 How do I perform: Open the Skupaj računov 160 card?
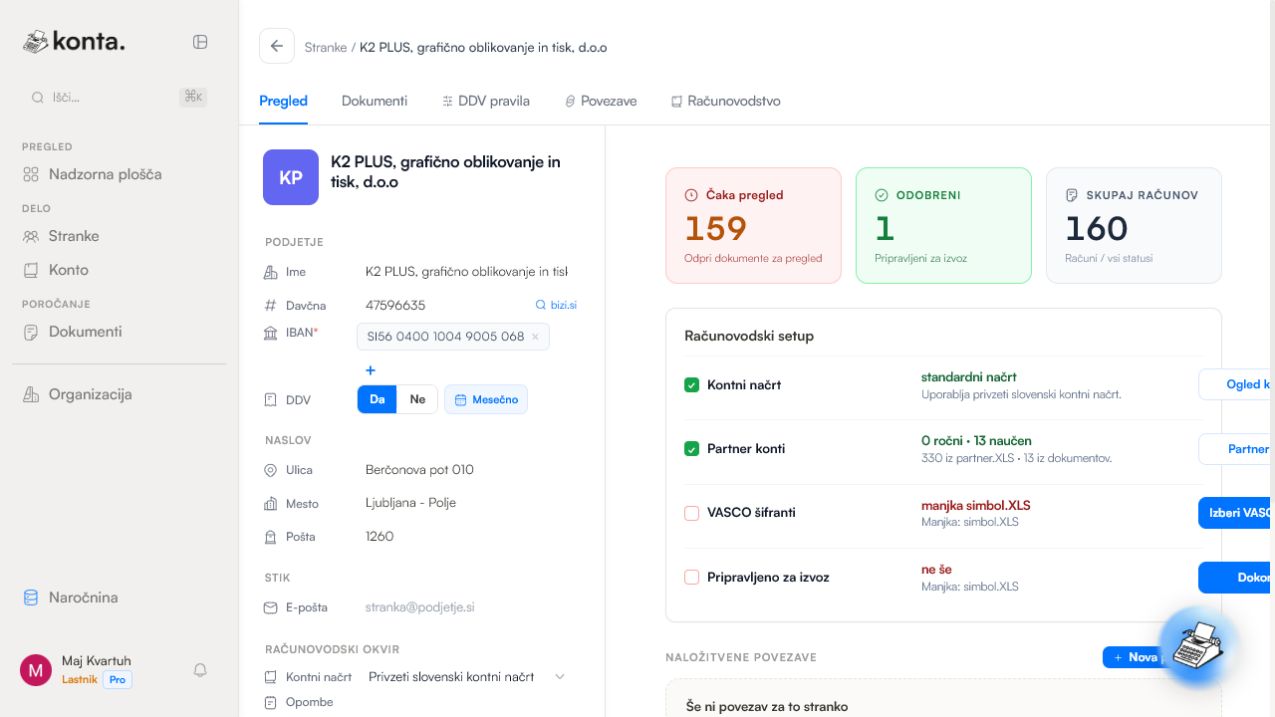tap(1134, 226)
